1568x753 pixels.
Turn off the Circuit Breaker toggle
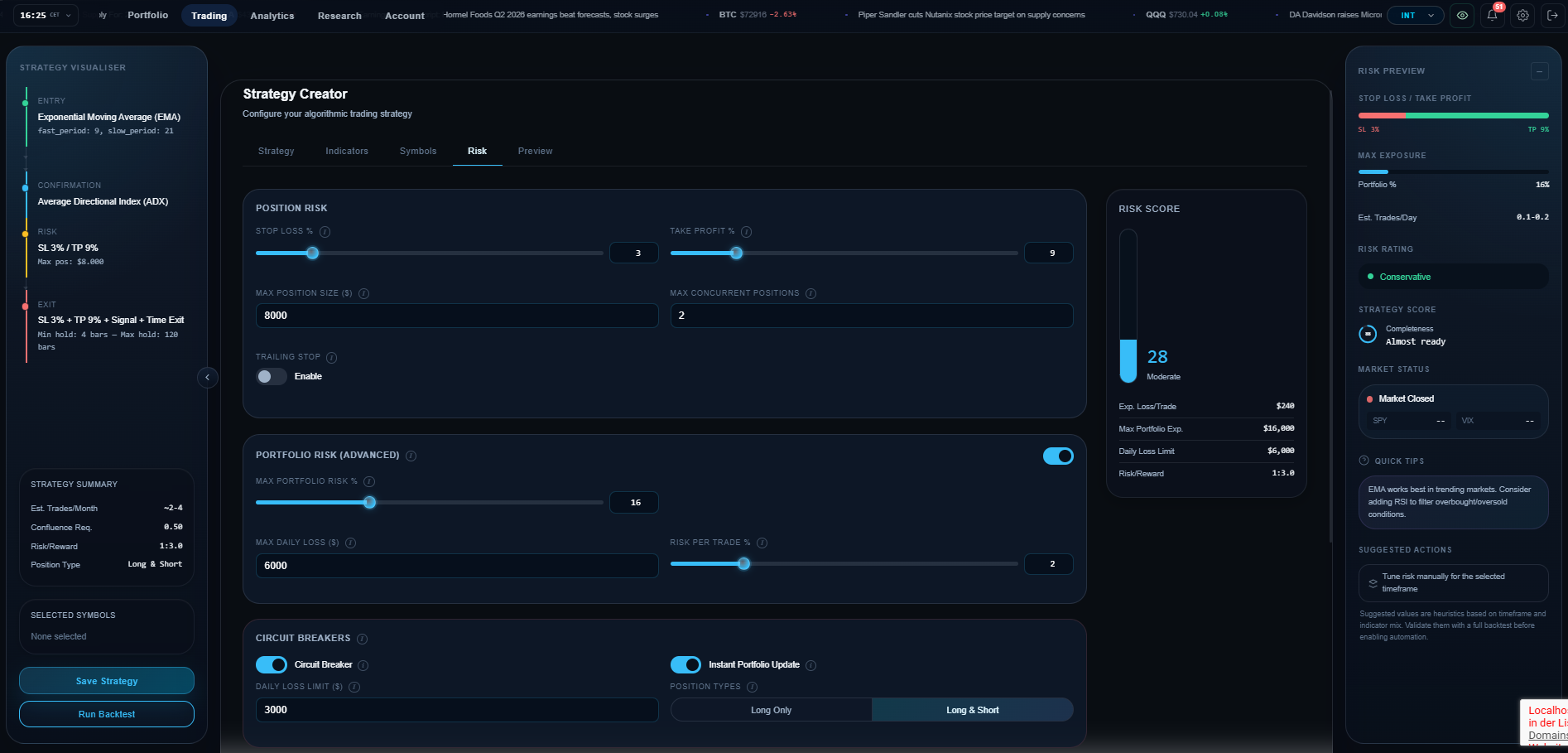pos(272,665)
